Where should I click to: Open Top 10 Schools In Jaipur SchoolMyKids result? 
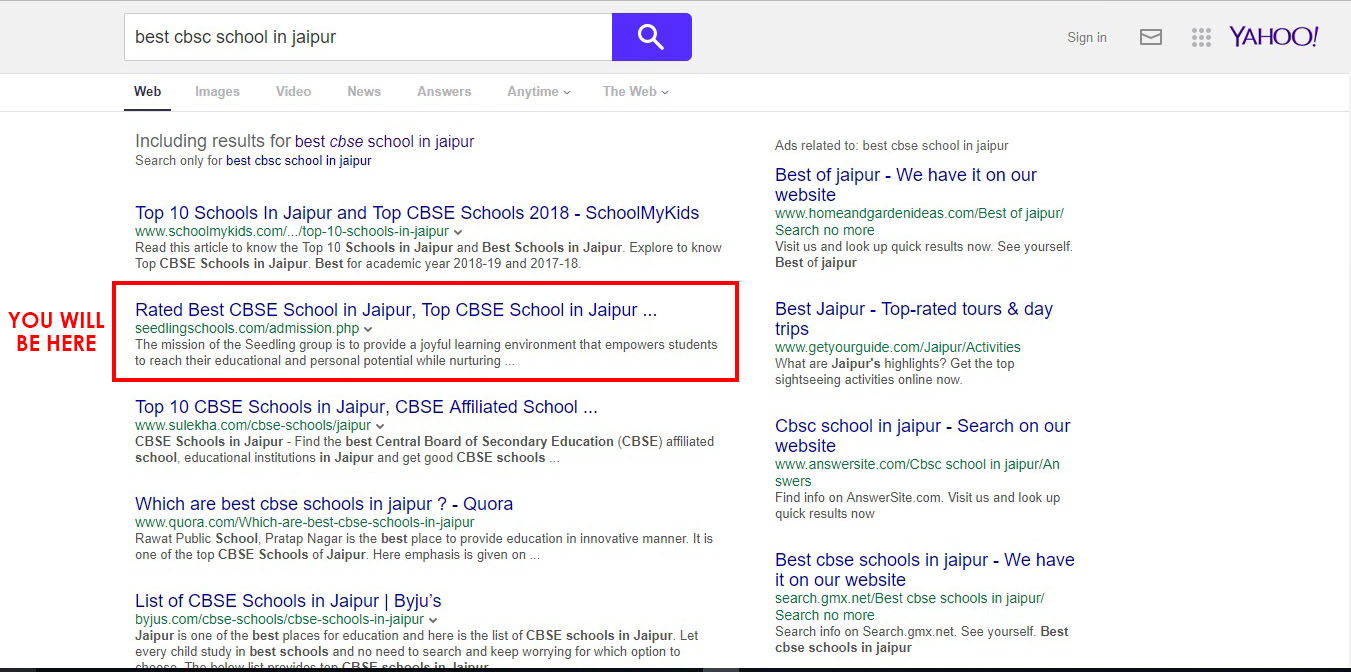[417, 213]
